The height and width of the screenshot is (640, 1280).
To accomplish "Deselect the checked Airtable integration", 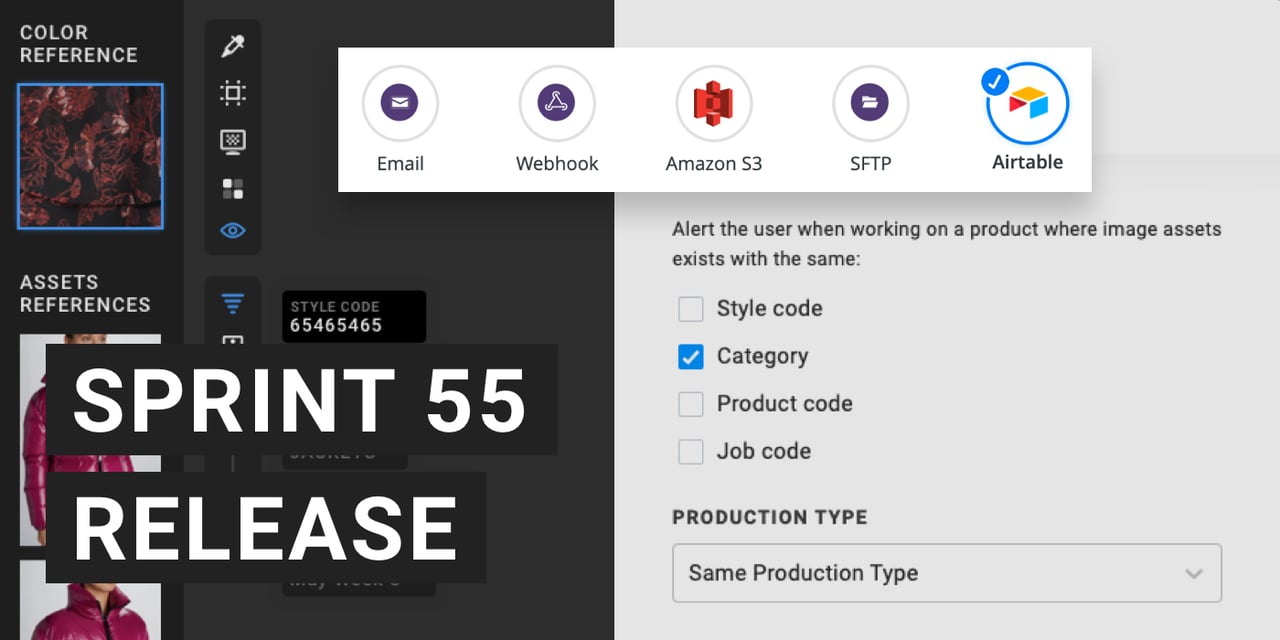I will point(1027,103).
